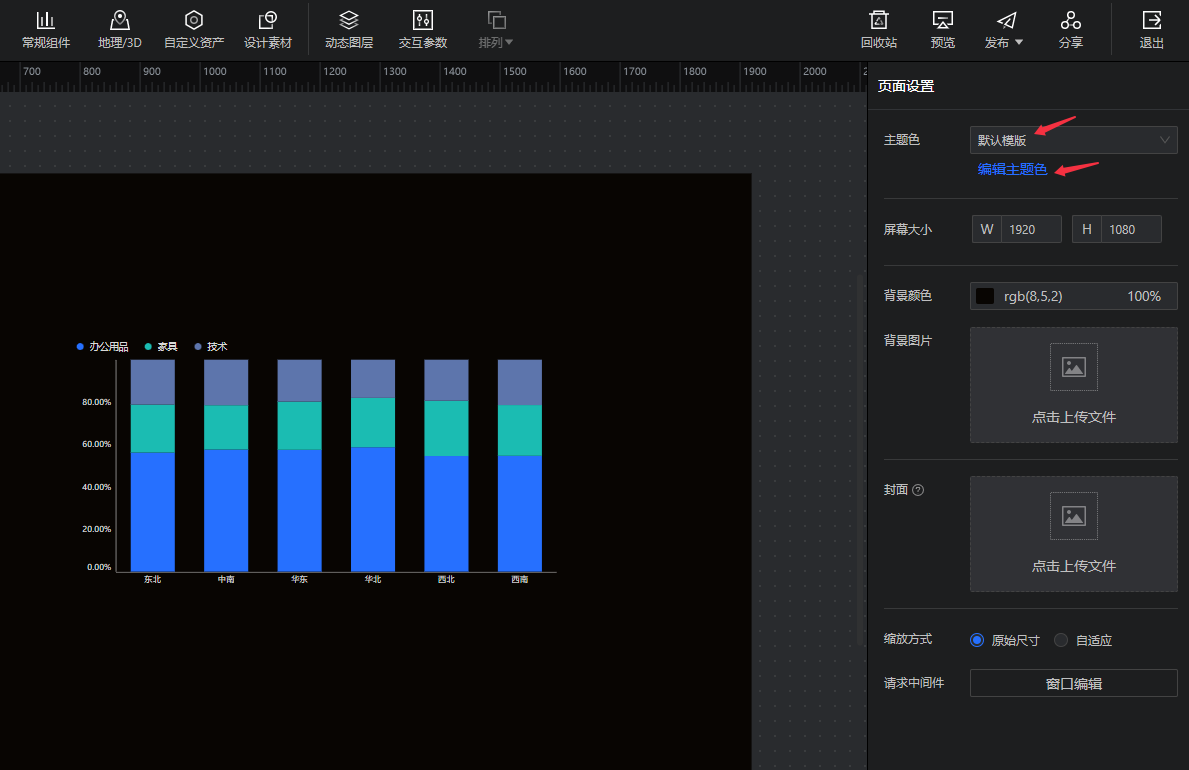Open the 地理/3D components menu
The width and height of the screenshot is (1189, 770).
pyautogui.click(x=120, y=30)
